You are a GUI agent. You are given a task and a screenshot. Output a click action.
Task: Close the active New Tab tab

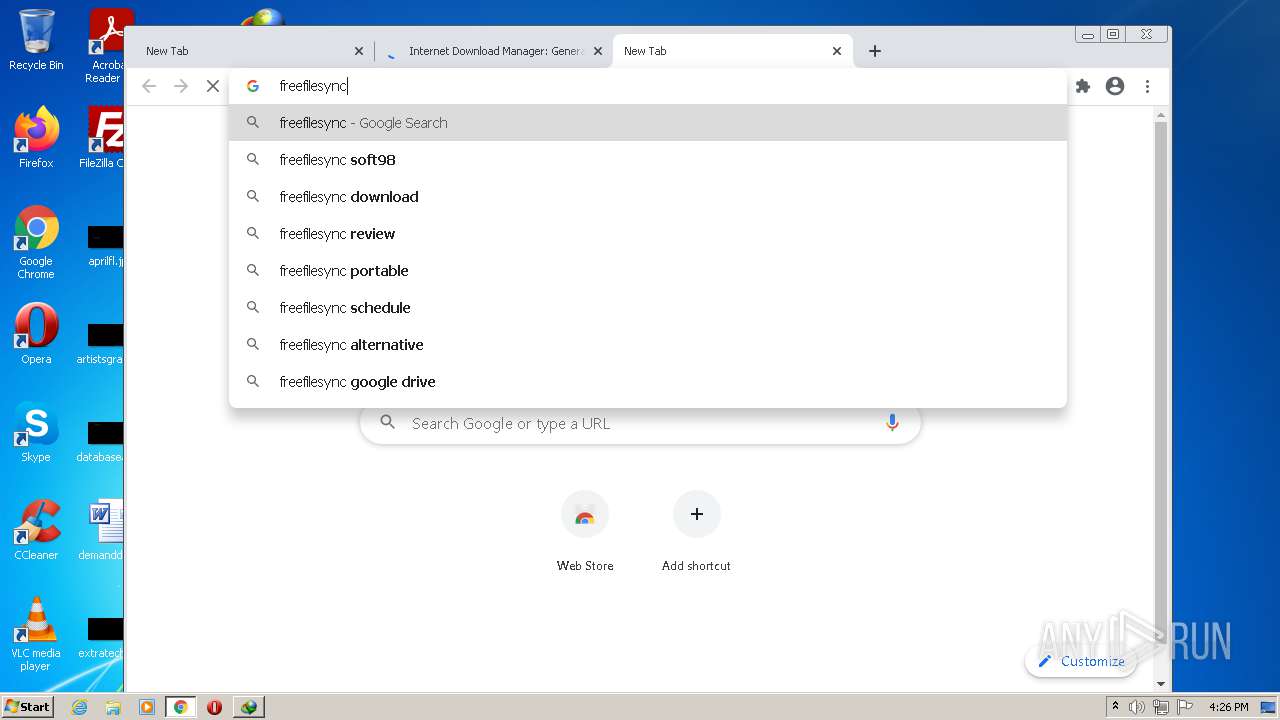[x=837, y=51]
